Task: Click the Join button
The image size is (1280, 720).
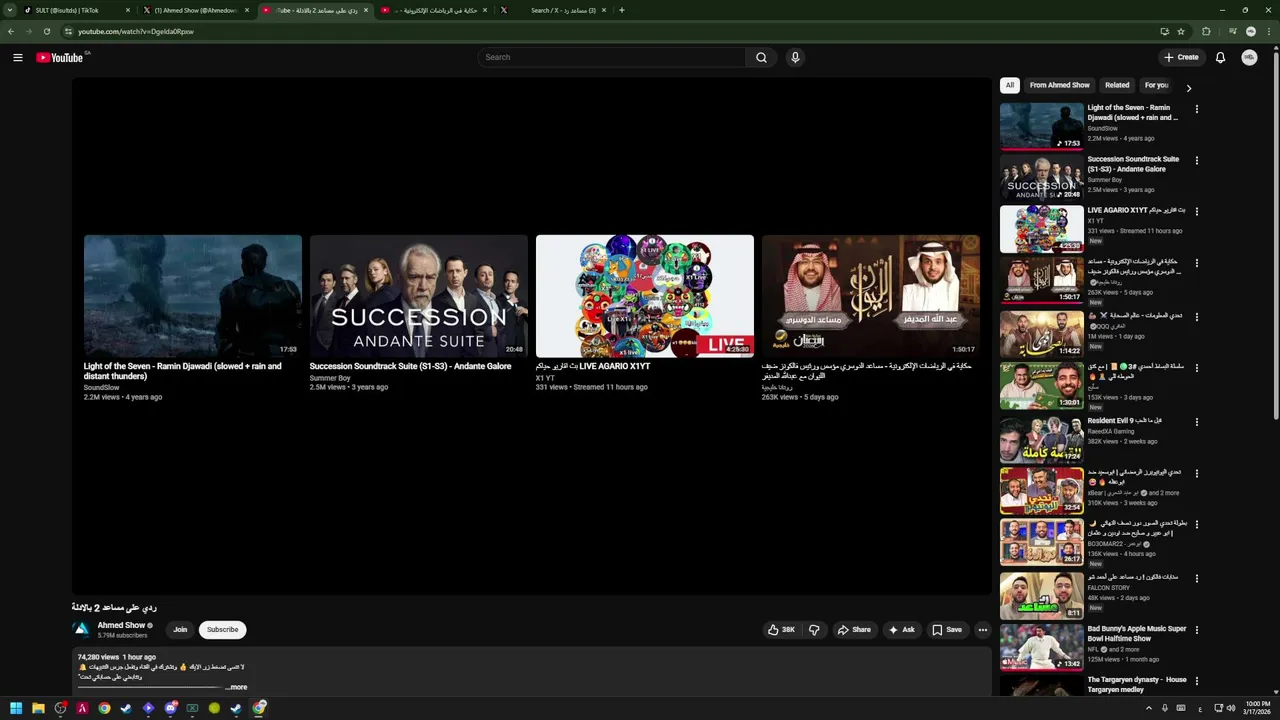Action: coord(180,630)
